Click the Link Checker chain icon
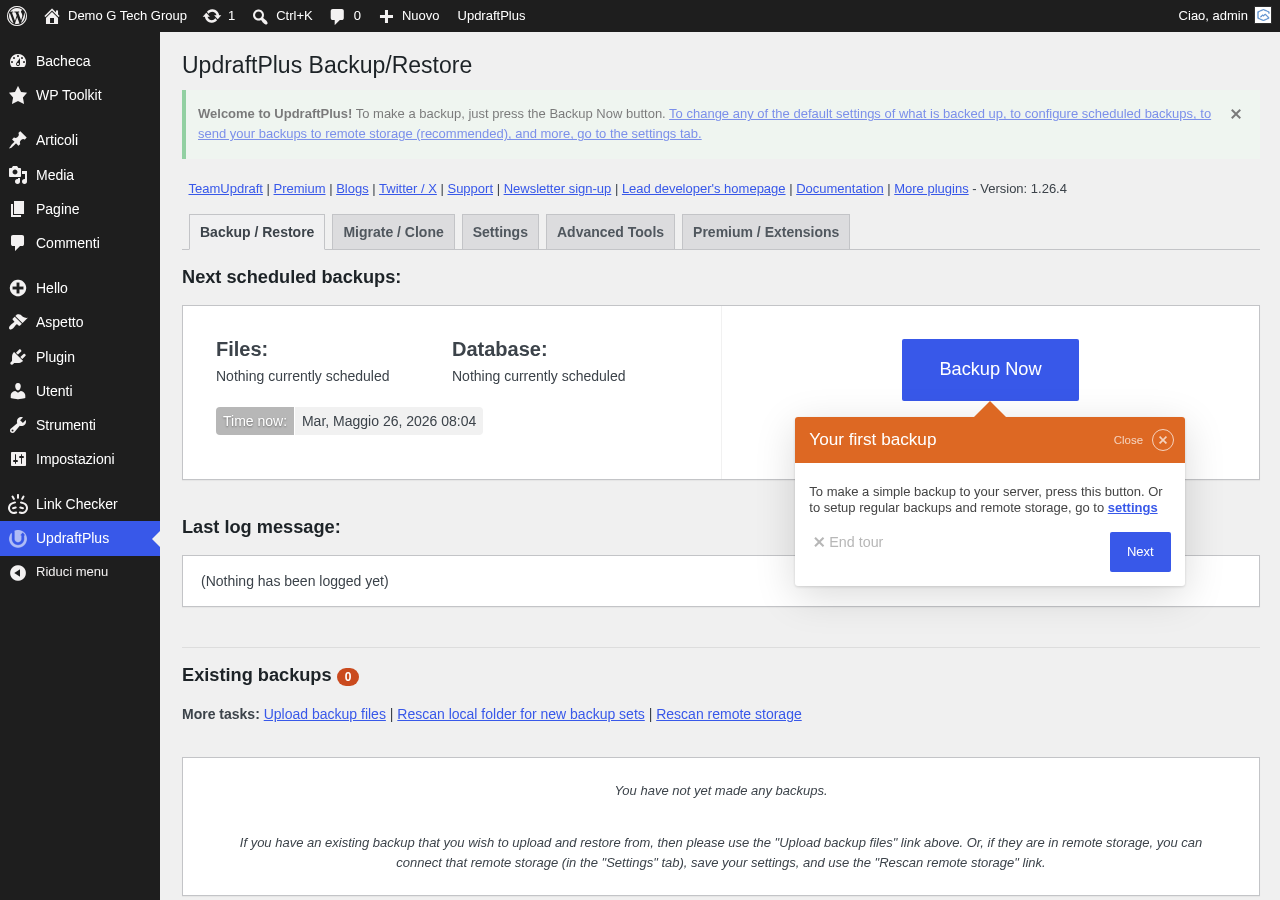Screen dimensions: 1280x900 pos(18,504)
